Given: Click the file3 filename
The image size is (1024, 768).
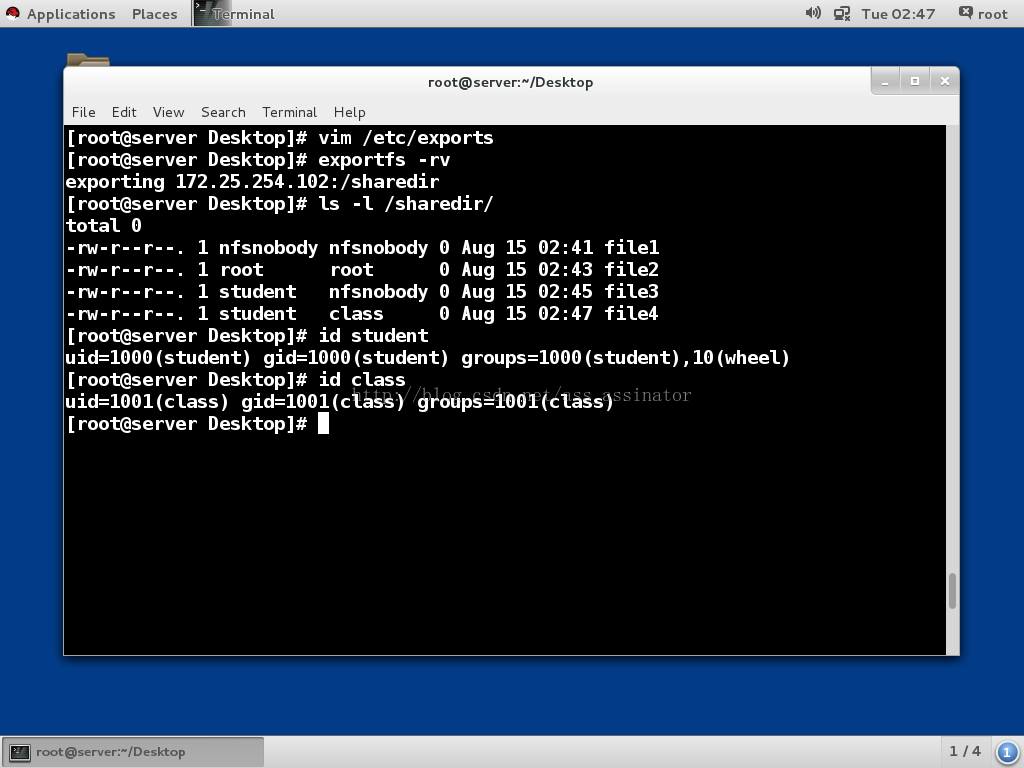Looking at the screenshot, I should (632, 291).
